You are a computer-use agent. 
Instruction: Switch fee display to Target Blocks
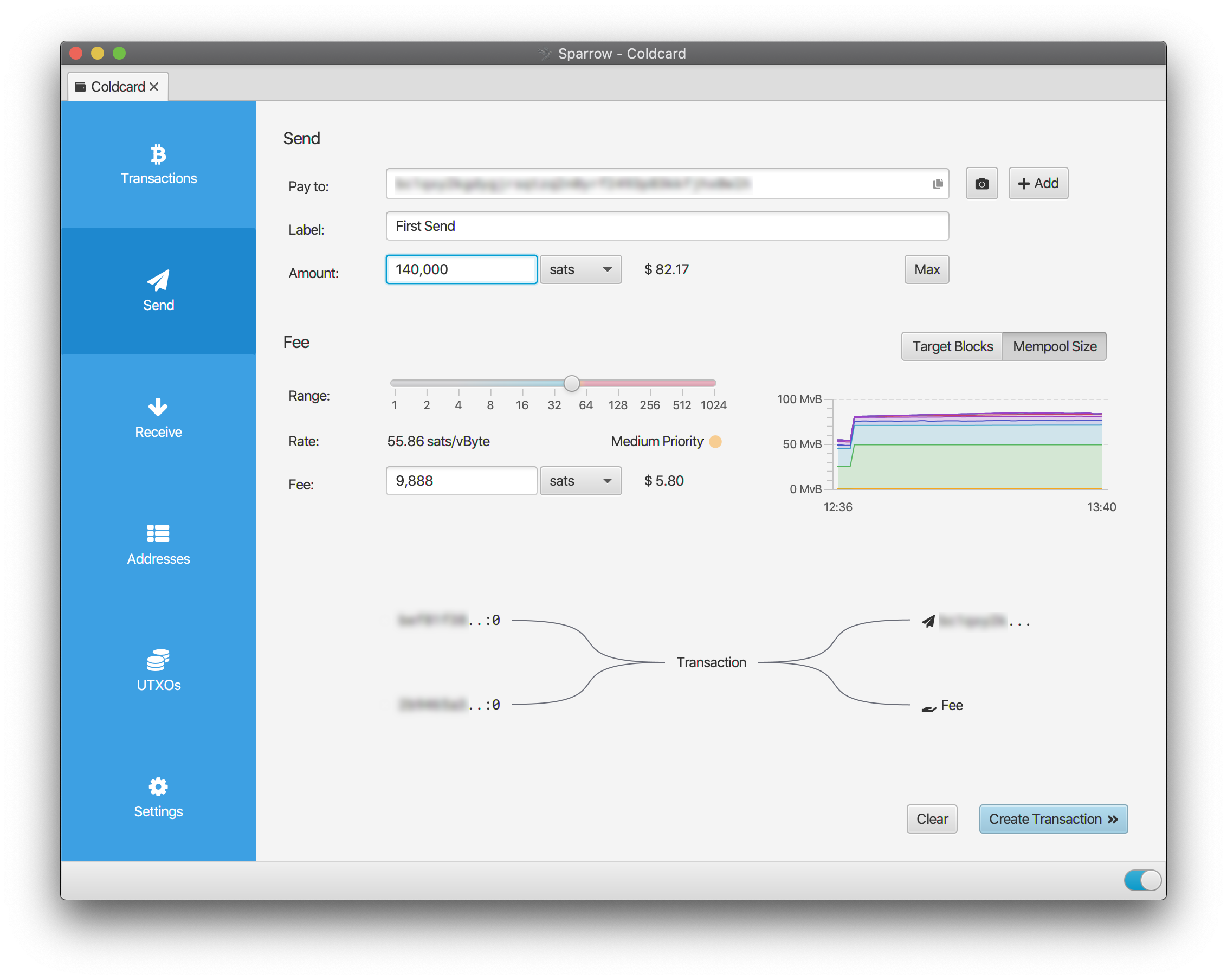952,346
